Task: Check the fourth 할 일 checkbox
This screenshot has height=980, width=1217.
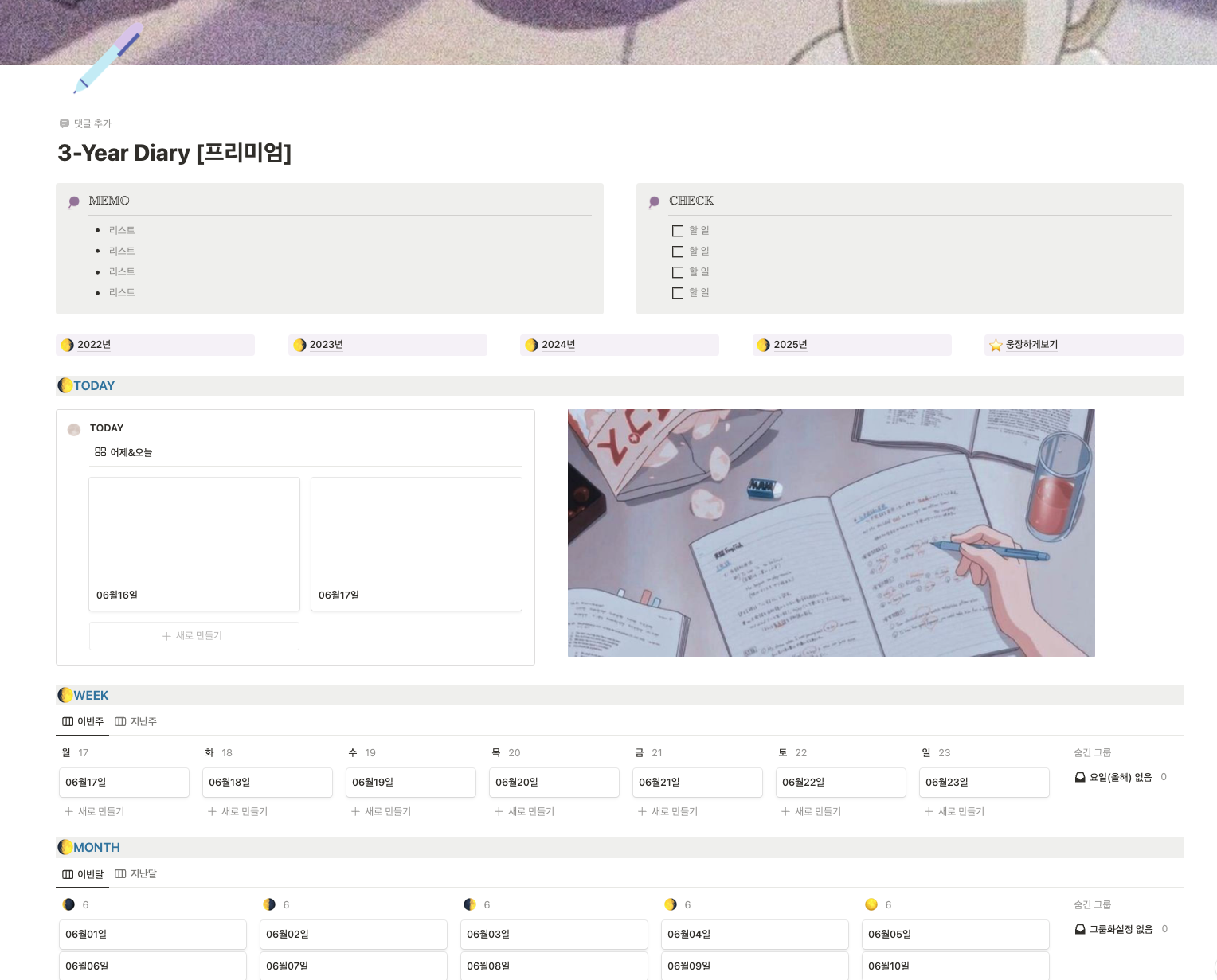Action: click(x=678, y=293)
